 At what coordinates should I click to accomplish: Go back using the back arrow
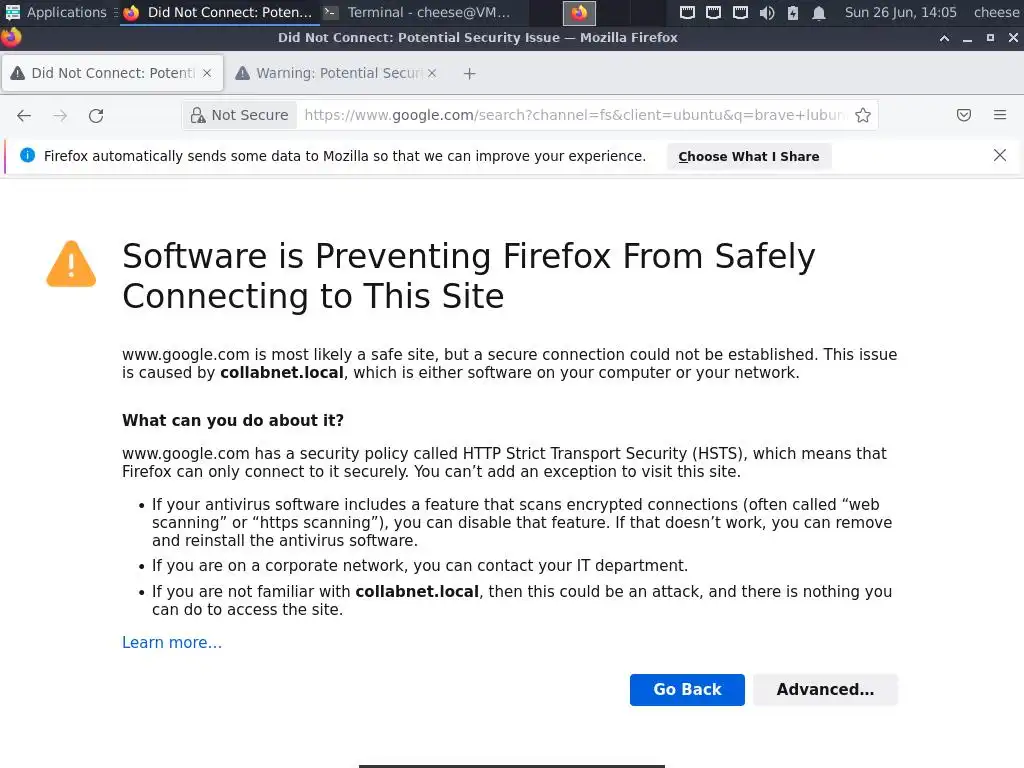pyautogui.click(x=24, y=116)
